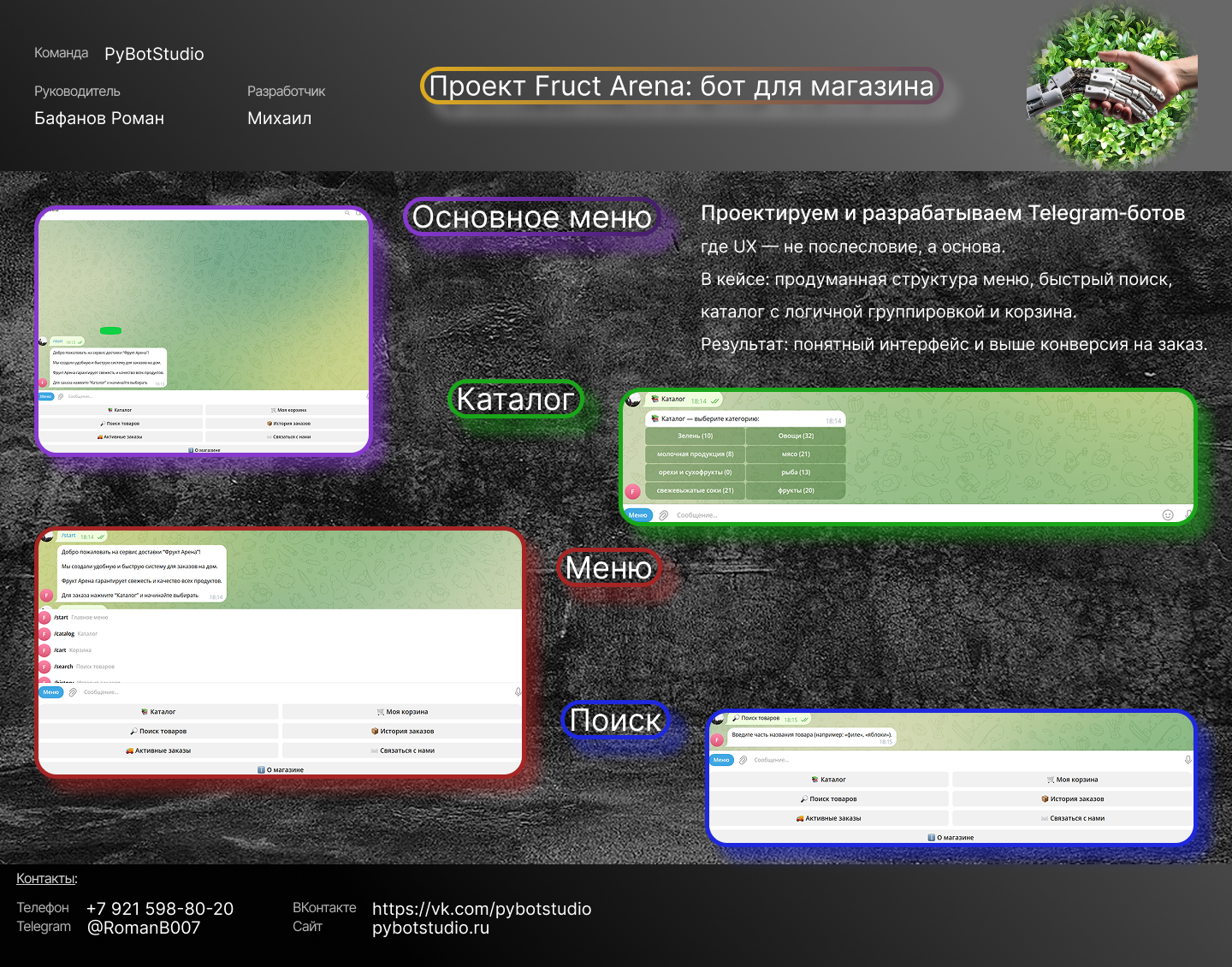Click the paperclip icon in the blue-framed Поиск screenshot

click(x=743, y=760)
